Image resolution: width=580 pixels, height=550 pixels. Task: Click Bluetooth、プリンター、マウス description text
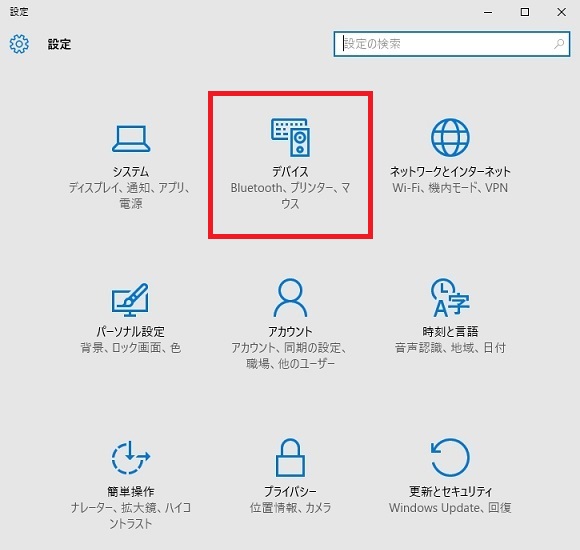290,196
